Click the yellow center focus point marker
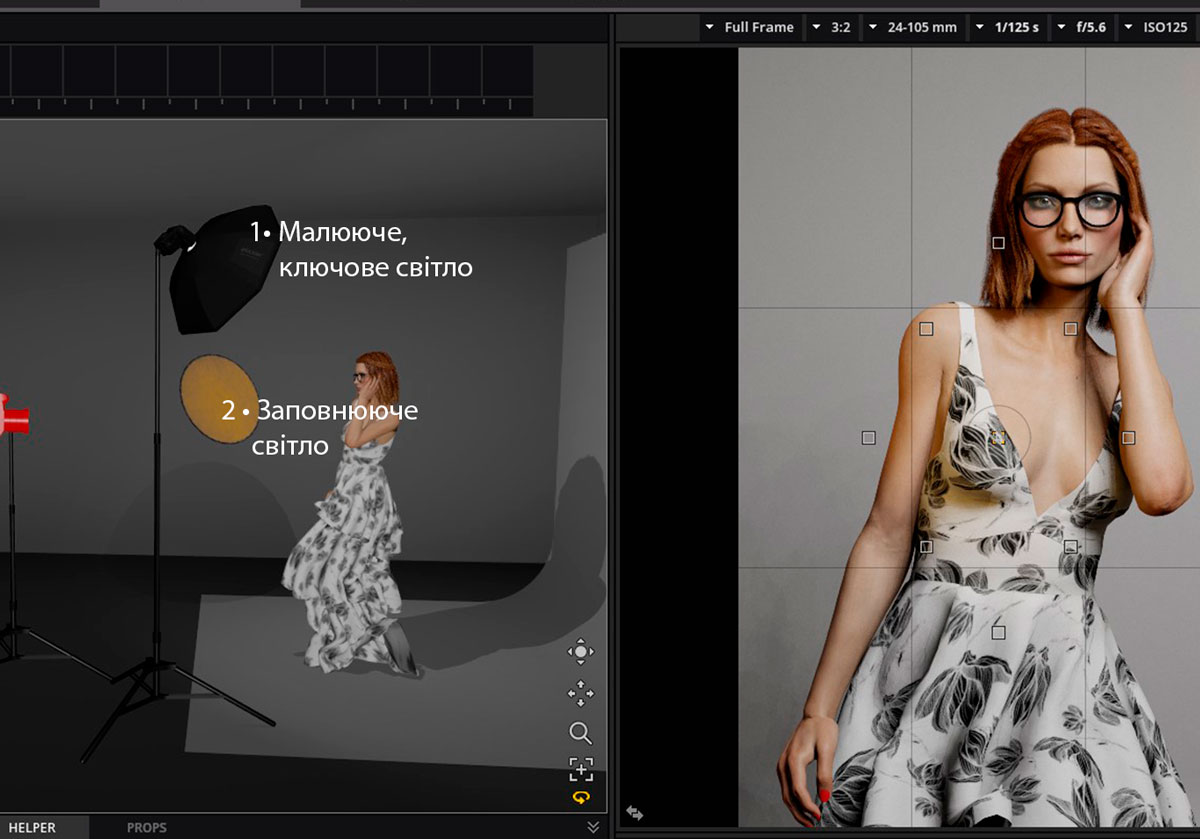 (x=998, y=438)
